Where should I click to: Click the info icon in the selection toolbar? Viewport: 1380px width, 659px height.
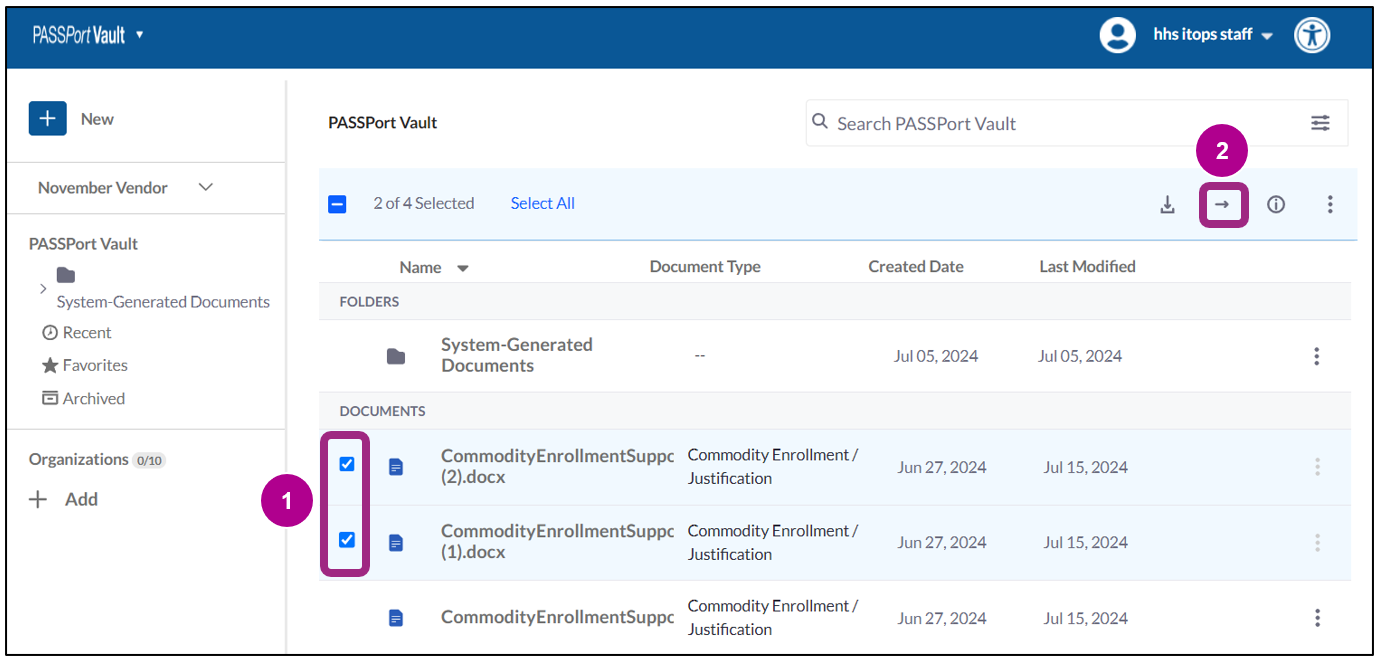1276,203
